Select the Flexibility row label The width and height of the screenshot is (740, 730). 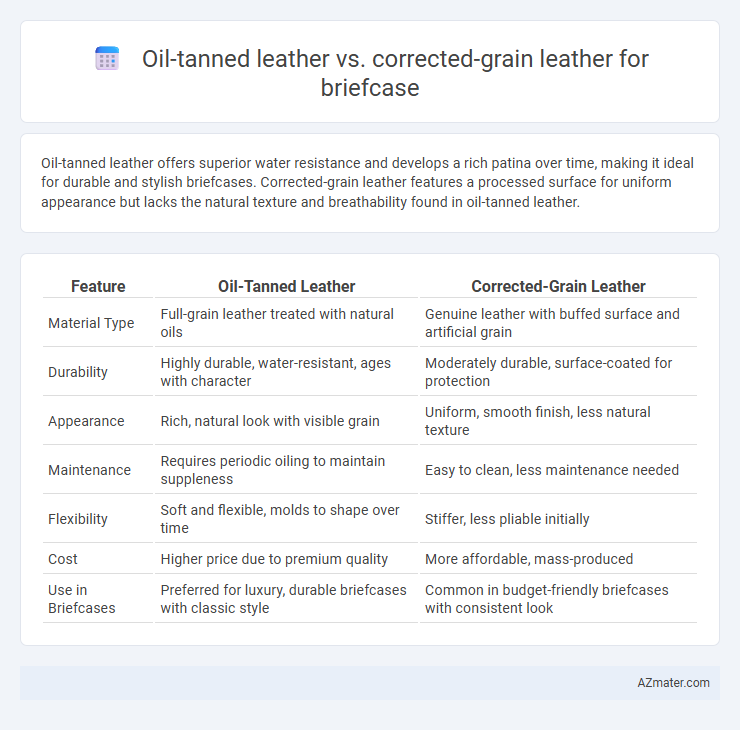(x=78, y=519)
